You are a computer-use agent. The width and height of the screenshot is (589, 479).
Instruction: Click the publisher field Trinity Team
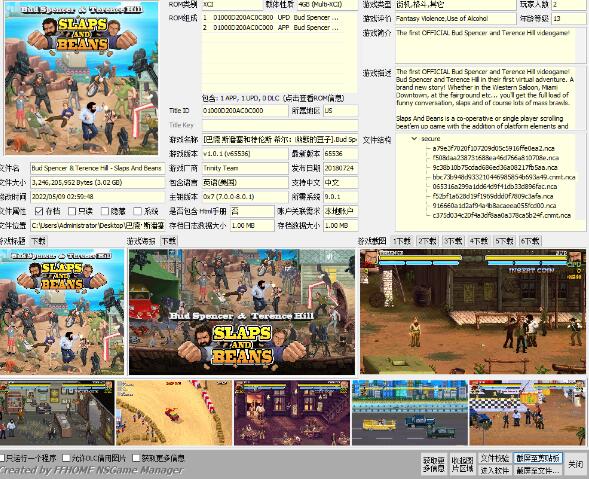coord(245,168)
